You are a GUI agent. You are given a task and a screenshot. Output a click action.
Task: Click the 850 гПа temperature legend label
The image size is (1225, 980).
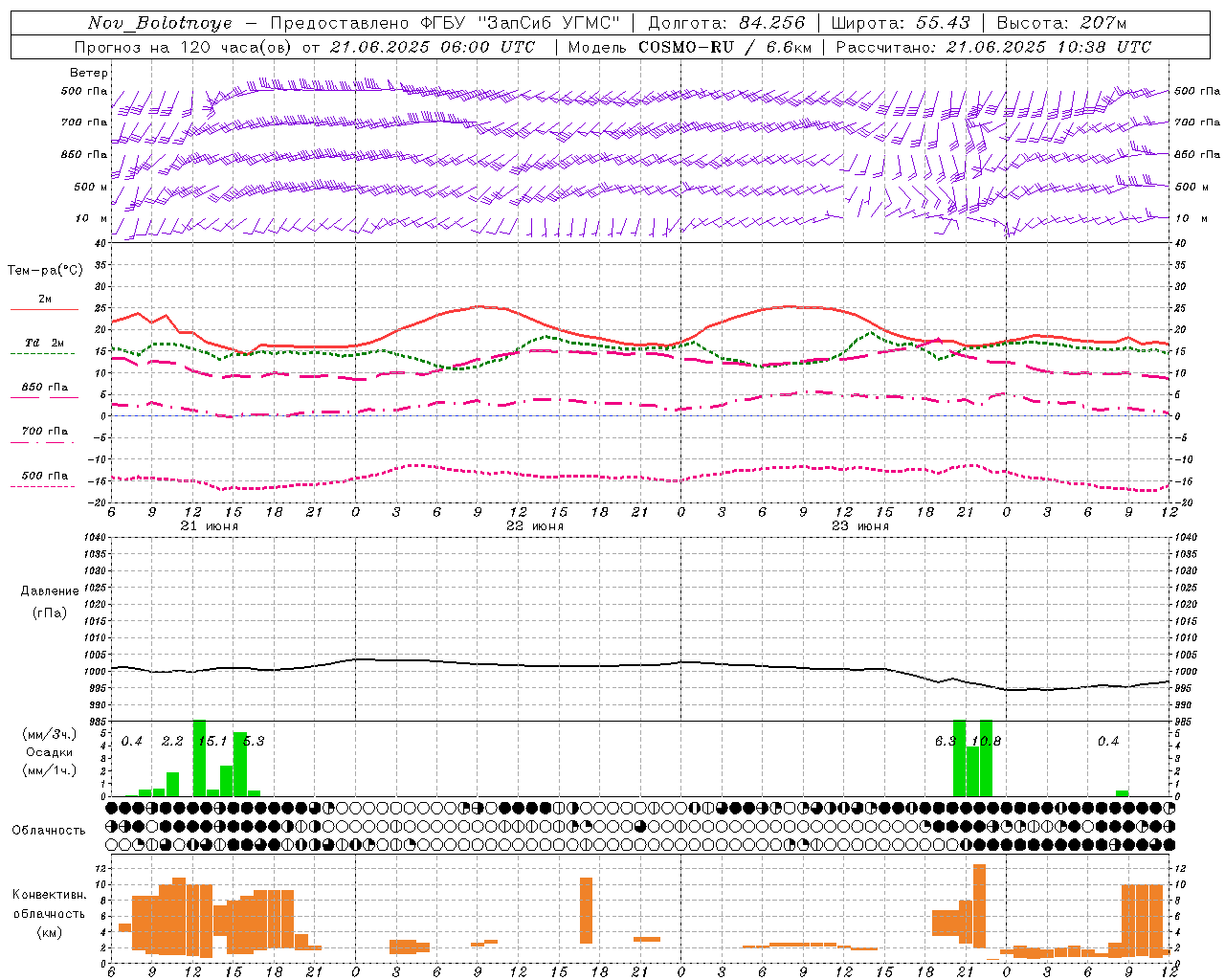[45, 388]
